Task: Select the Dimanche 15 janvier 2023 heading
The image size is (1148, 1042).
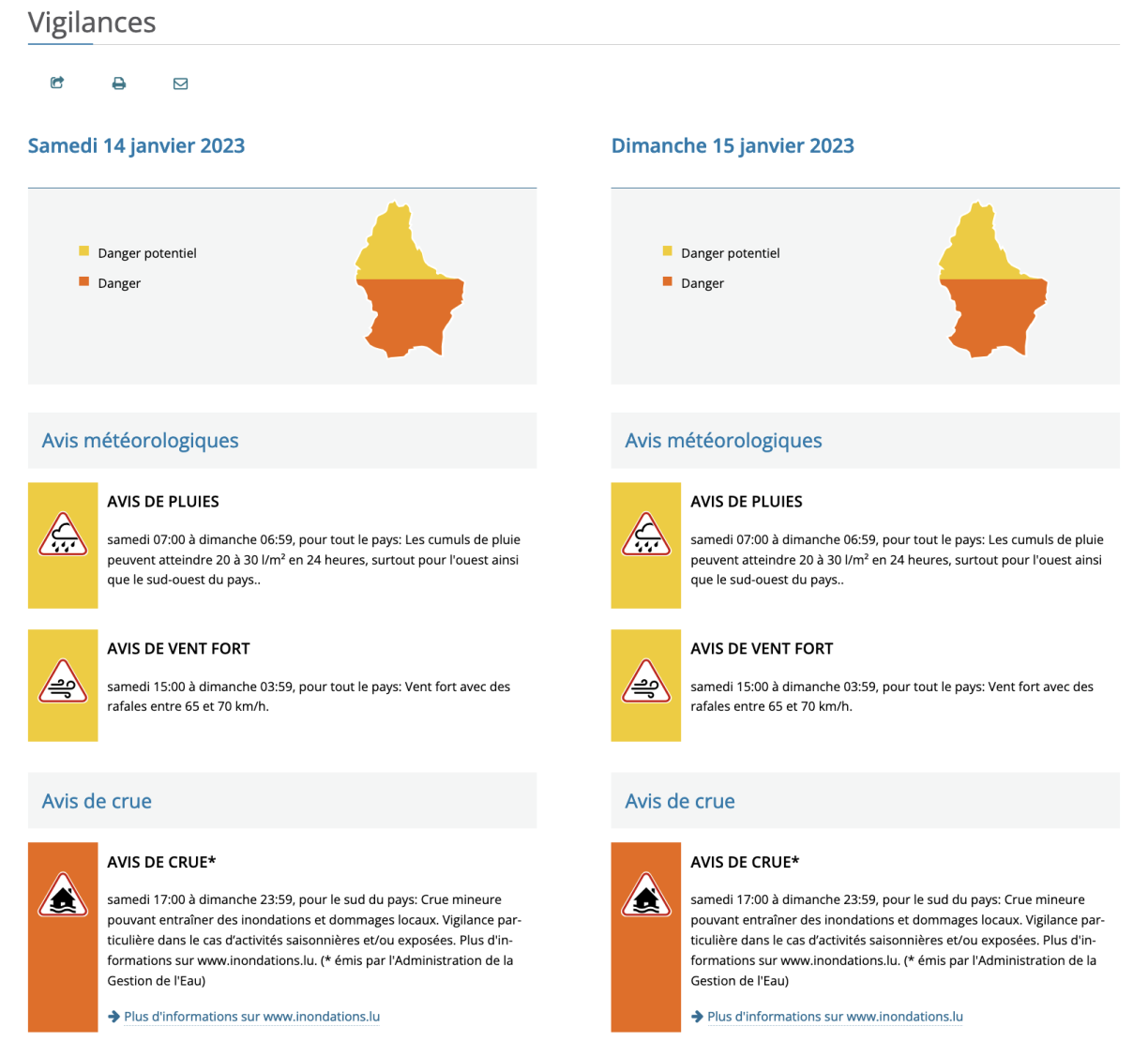Action: pyautogui.click(x=733, y=145)
